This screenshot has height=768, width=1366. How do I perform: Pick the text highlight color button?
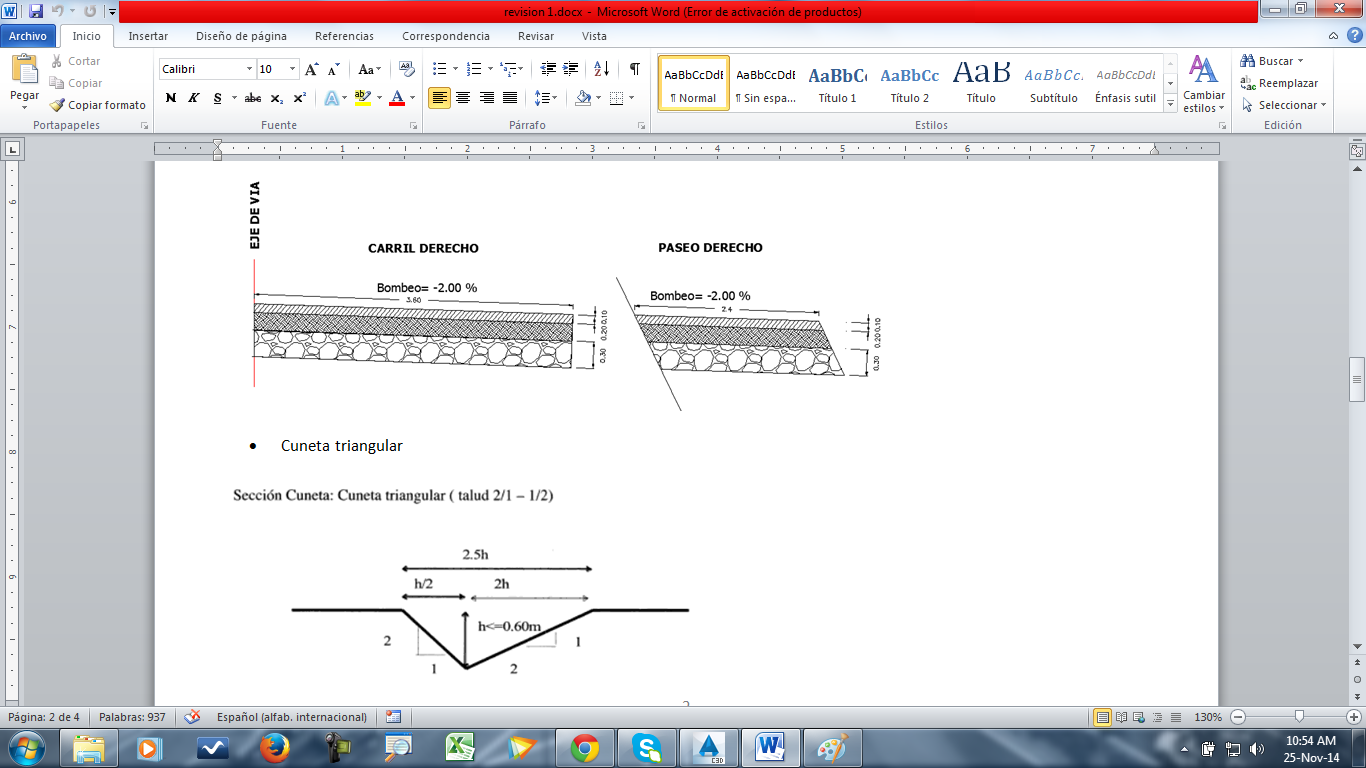point(362,98)
